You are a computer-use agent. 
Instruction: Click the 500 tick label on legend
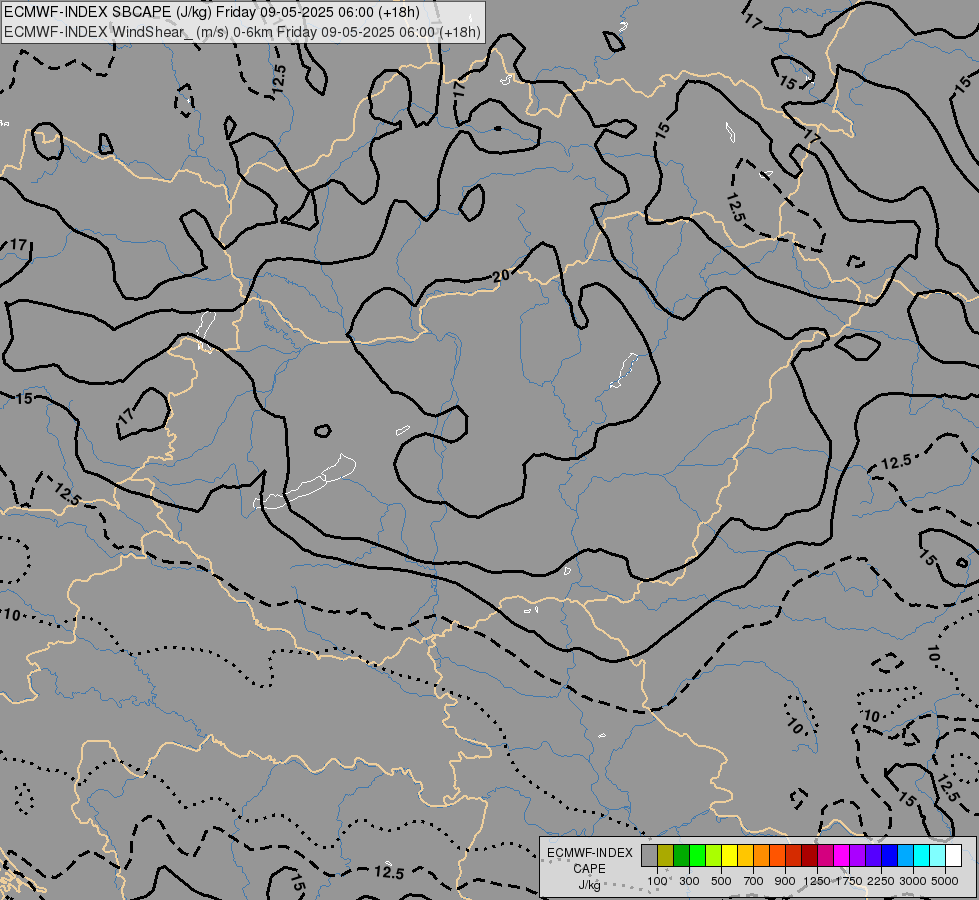pos(721,881)
